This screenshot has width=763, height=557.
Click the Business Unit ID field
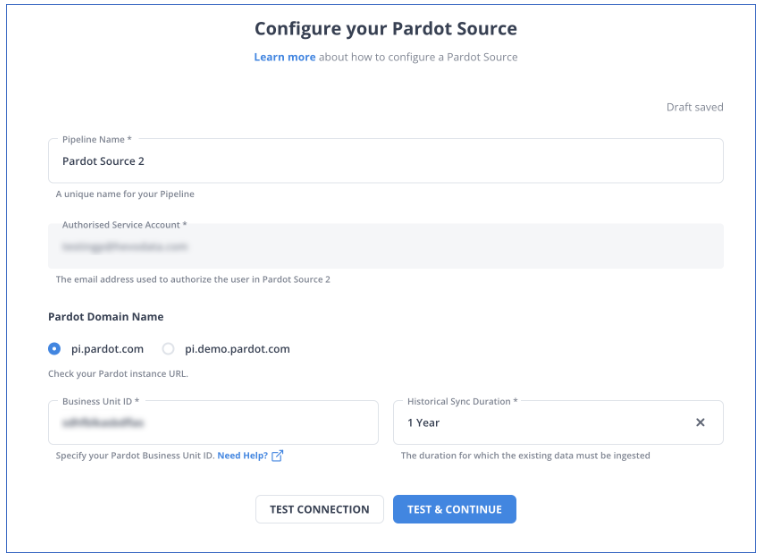click(x=213, y=422)
